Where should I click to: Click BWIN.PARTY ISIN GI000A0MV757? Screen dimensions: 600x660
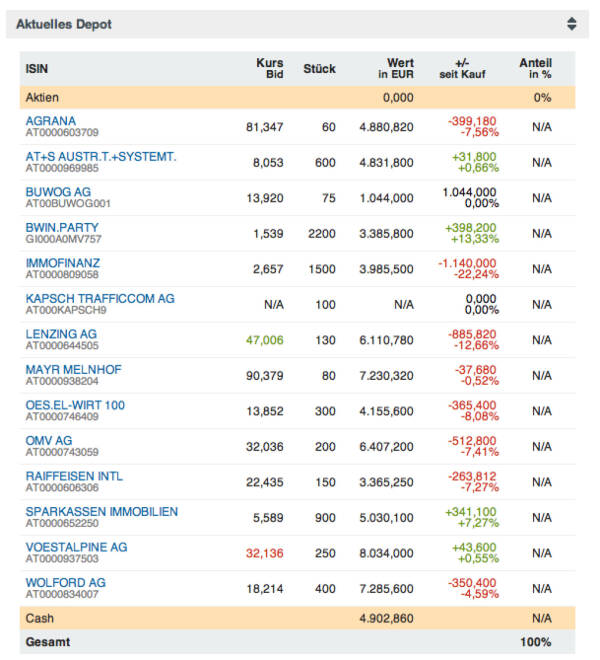click(63, 239)
